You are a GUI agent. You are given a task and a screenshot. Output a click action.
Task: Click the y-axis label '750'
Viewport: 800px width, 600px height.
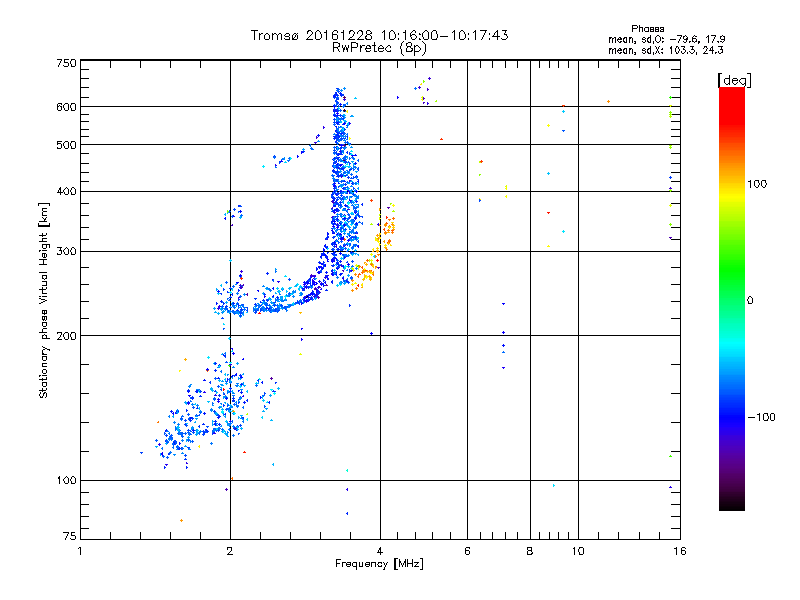point(66,63)
